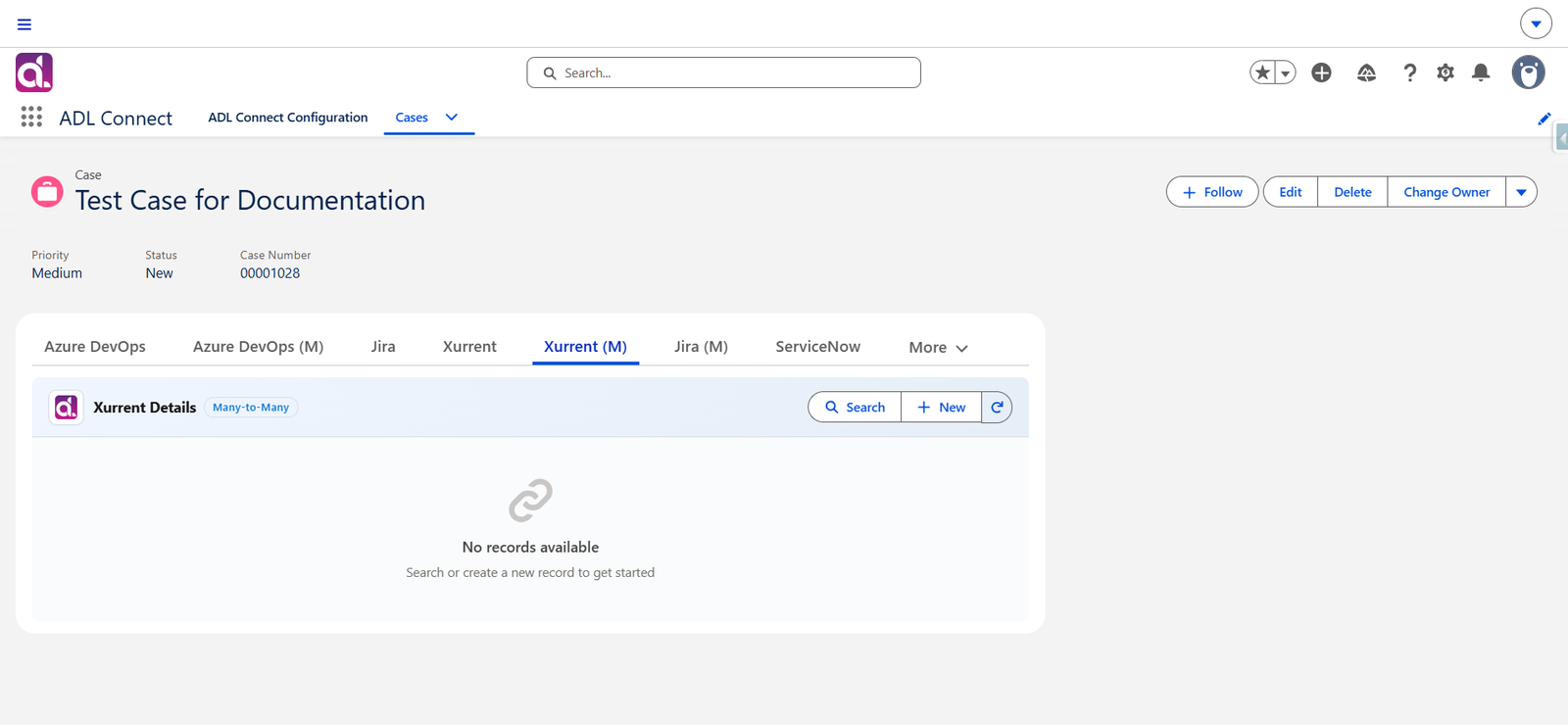Search Xurrent records with Search button
Image resolution: width=1568 pixels, height=725 pixels.
855,408
